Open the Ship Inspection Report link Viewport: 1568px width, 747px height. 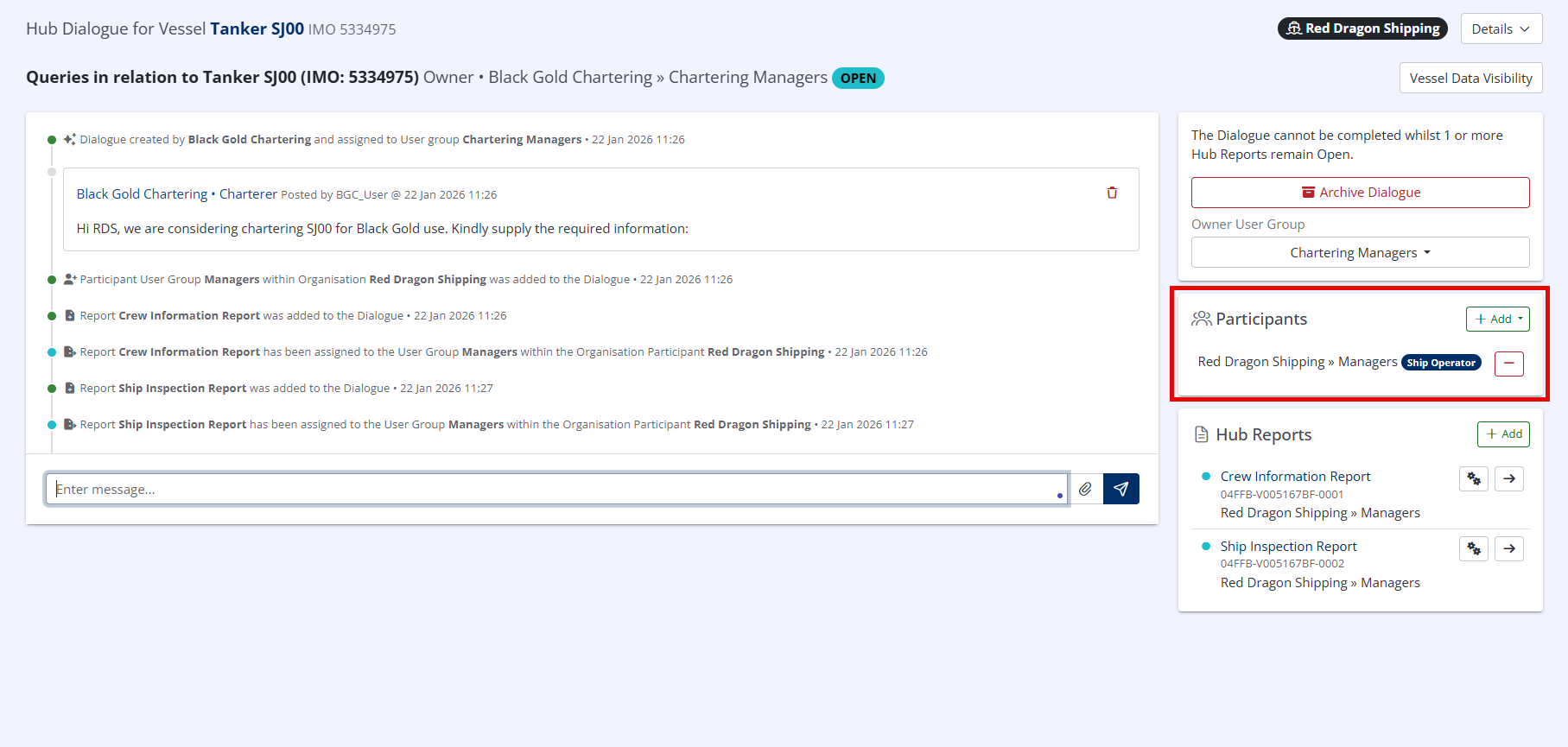1288,547
